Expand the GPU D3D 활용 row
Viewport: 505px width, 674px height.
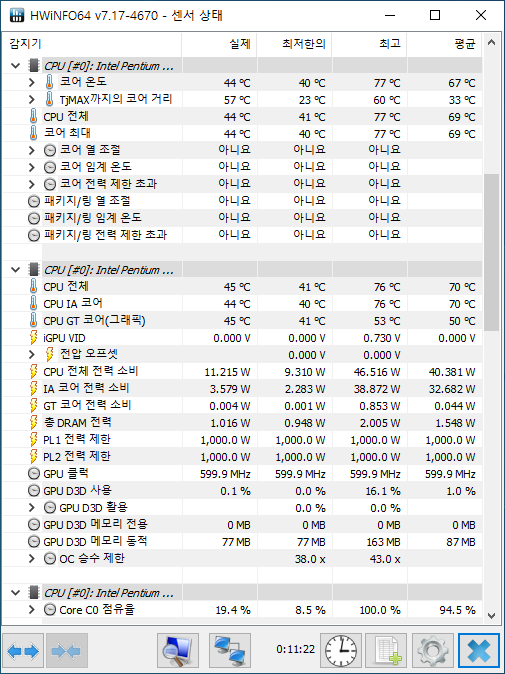coord(31,508)
